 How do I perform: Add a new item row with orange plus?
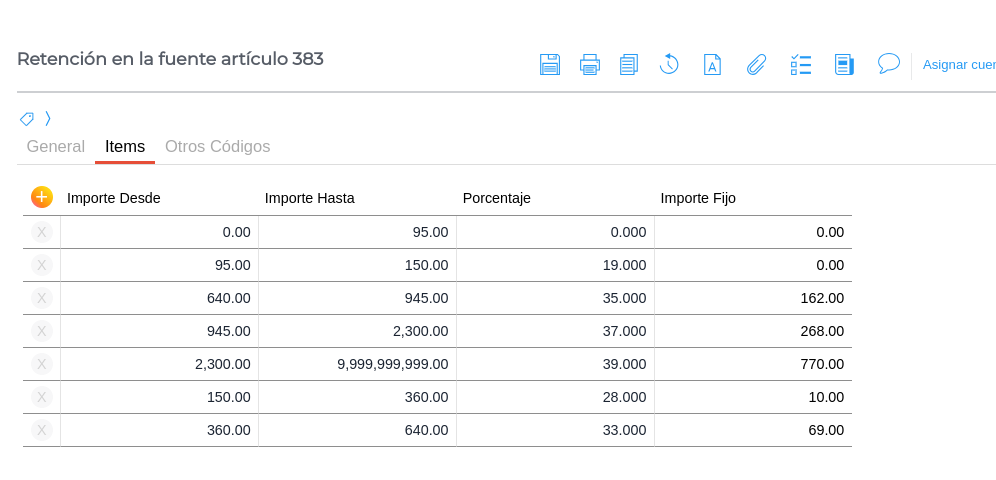pos(41,197)
